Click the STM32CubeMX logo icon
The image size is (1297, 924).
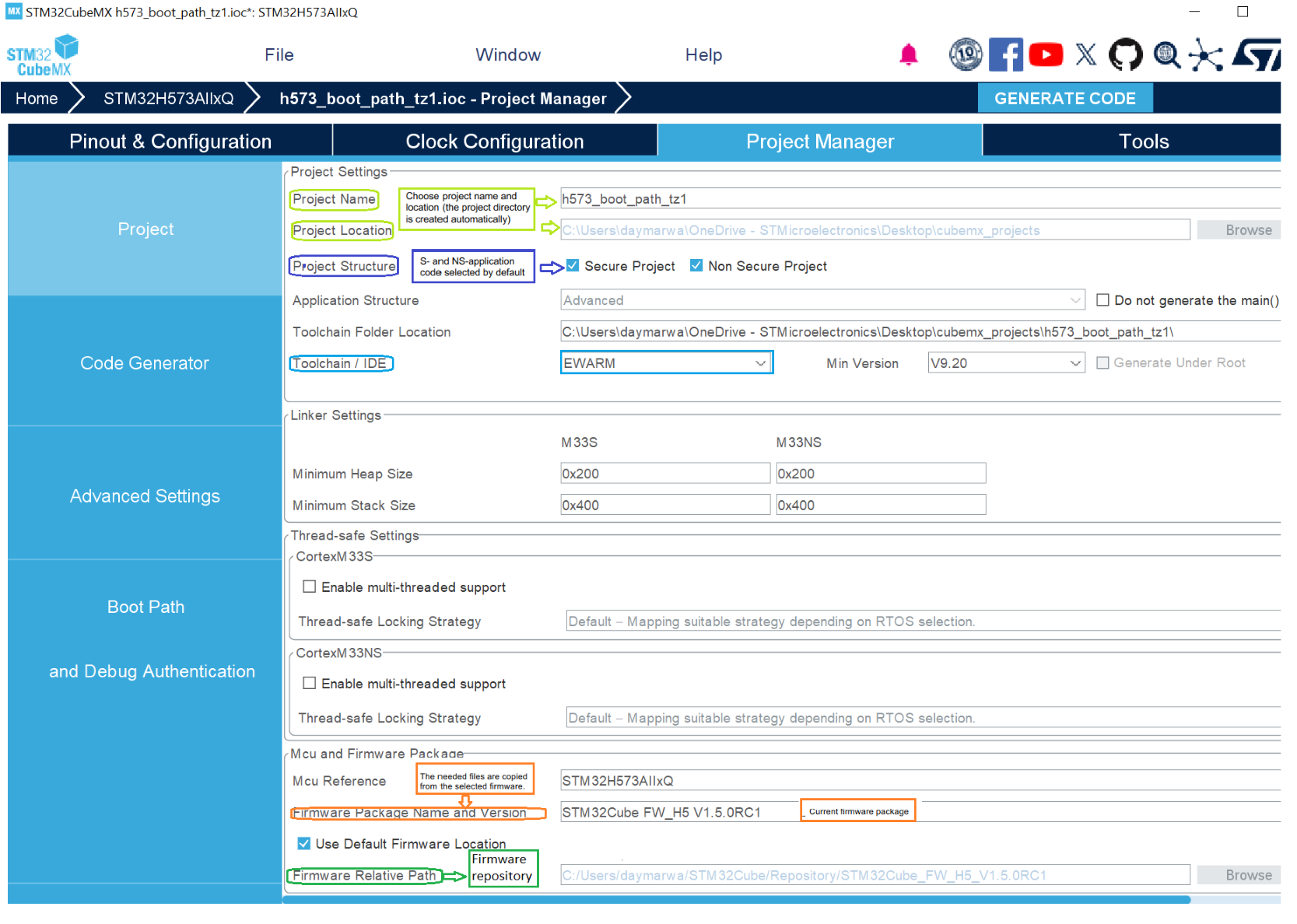[43, 55]
